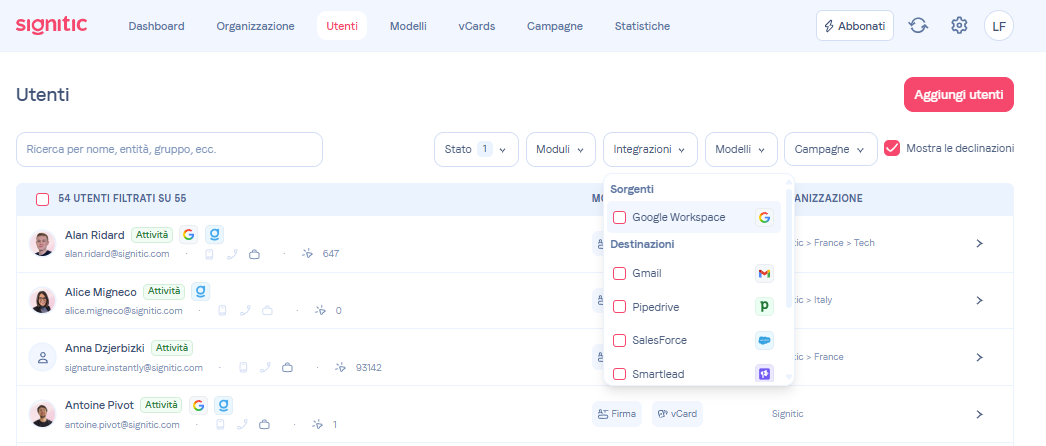Viewport: 1046px width, 446px height.
Task: Switch to the Statistiche tab
Action: 642,26
